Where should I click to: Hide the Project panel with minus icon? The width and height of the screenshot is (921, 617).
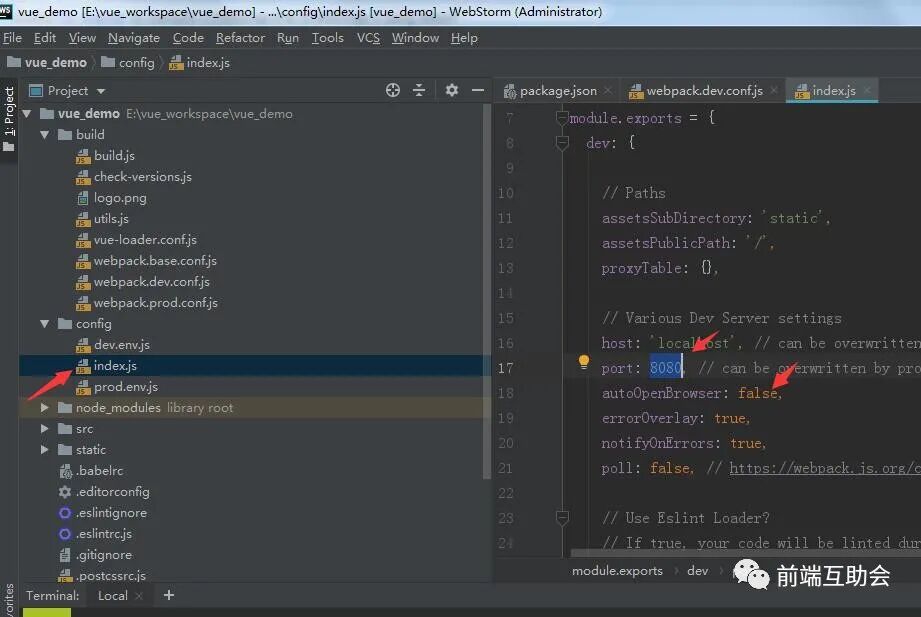[478, 90]
